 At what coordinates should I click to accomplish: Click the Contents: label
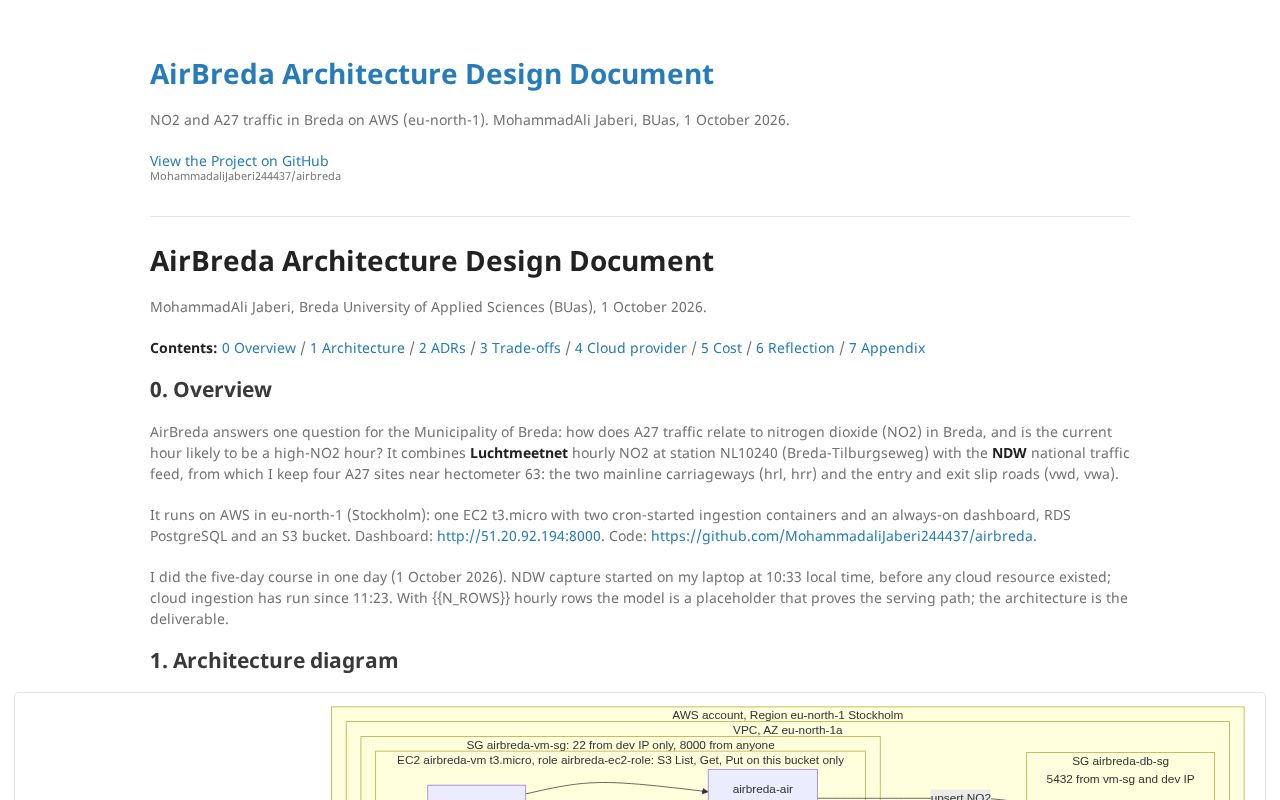pyautogui.click(x=184, y=348)
